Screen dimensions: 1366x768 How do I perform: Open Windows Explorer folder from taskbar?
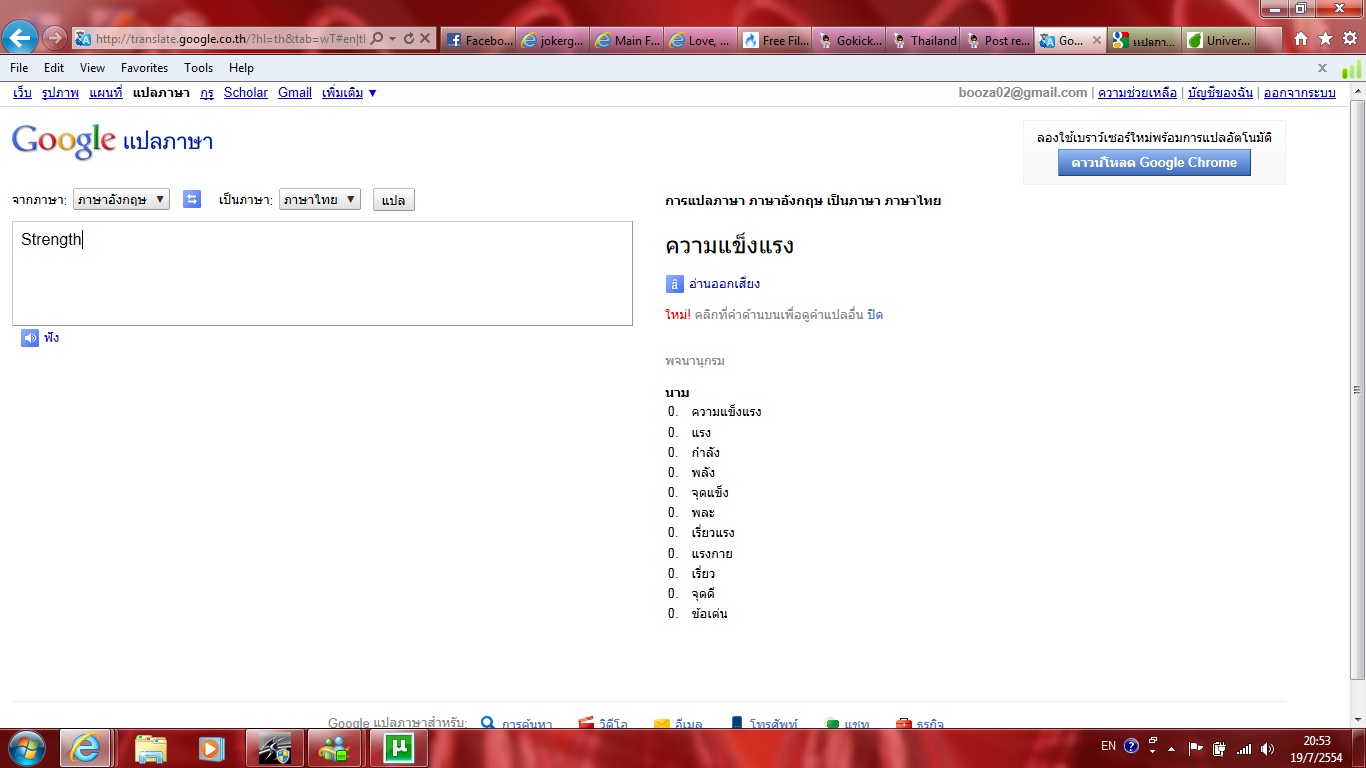tap(150, 748)
